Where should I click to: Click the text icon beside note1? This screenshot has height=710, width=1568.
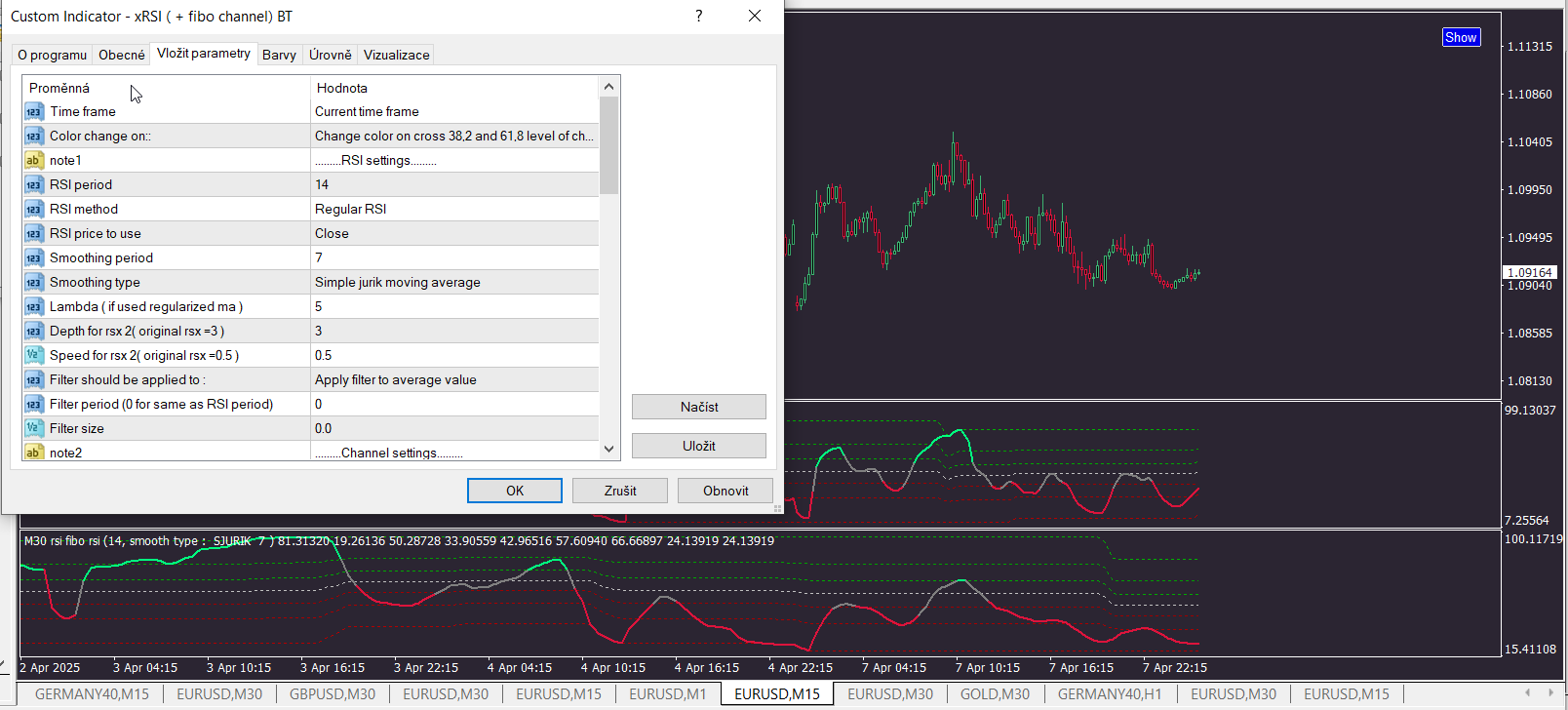tap(33, 161)
